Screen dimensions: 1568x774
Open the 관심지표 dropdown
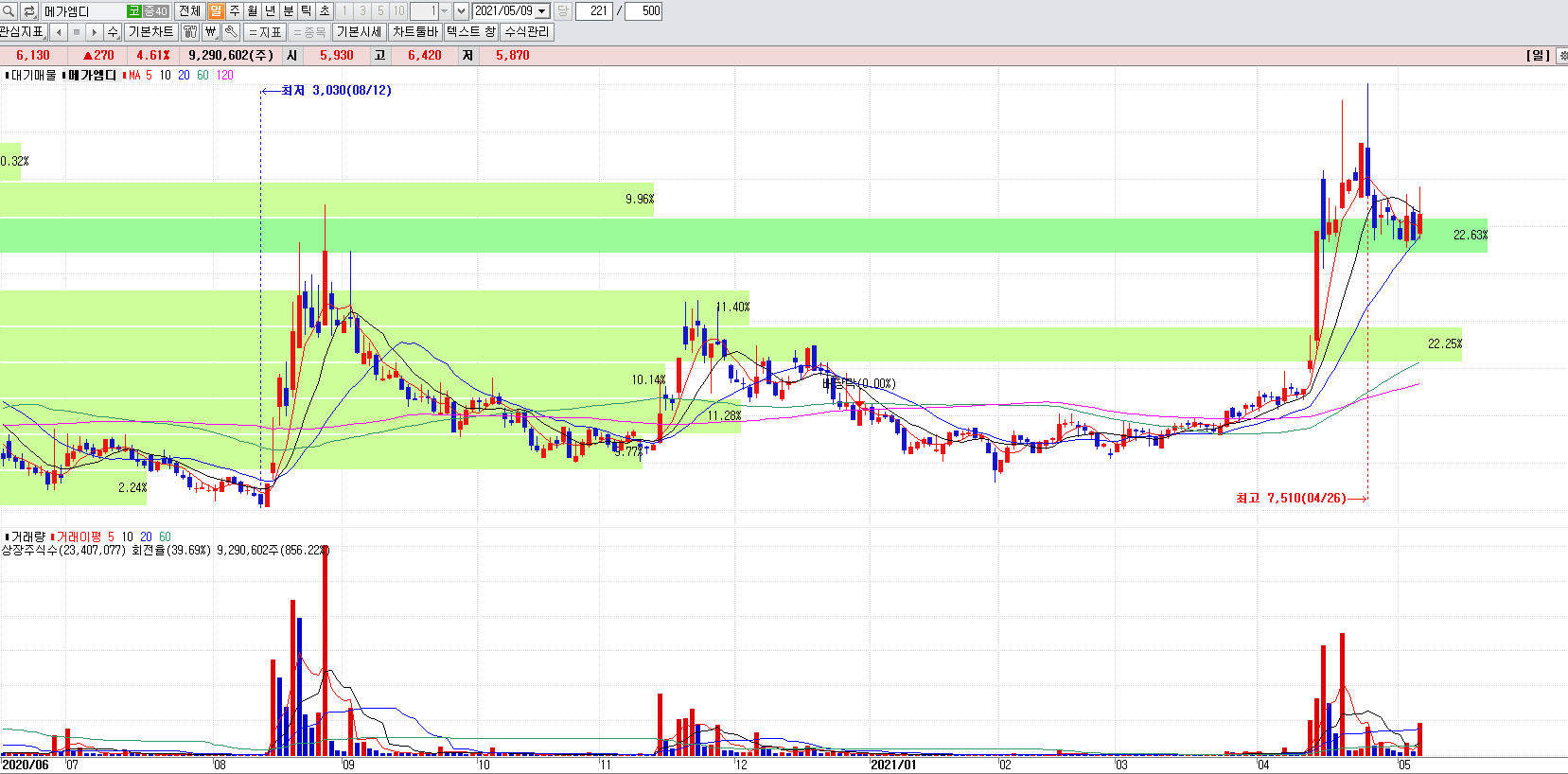pos(24,32)
